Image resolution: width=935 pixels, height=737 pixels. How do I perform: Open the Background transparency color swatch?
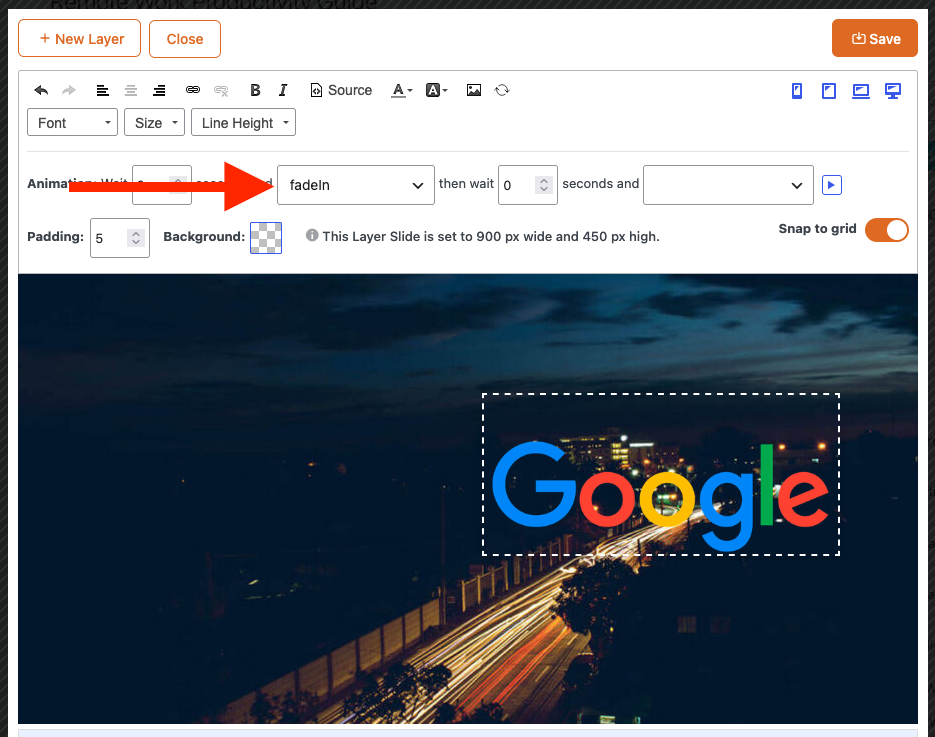(266, 237)
